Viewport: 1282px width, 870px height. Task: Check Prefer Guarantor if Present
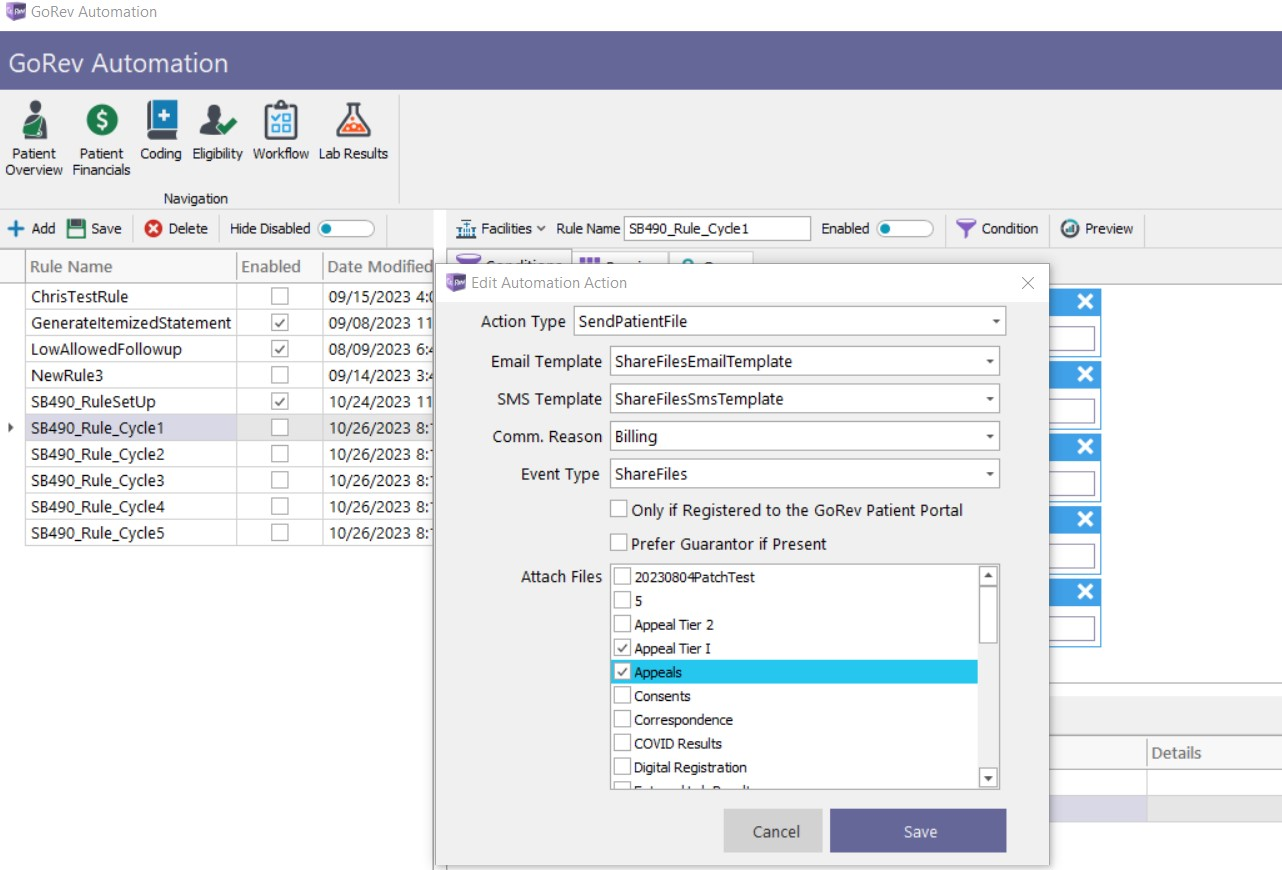click(619, 543)
